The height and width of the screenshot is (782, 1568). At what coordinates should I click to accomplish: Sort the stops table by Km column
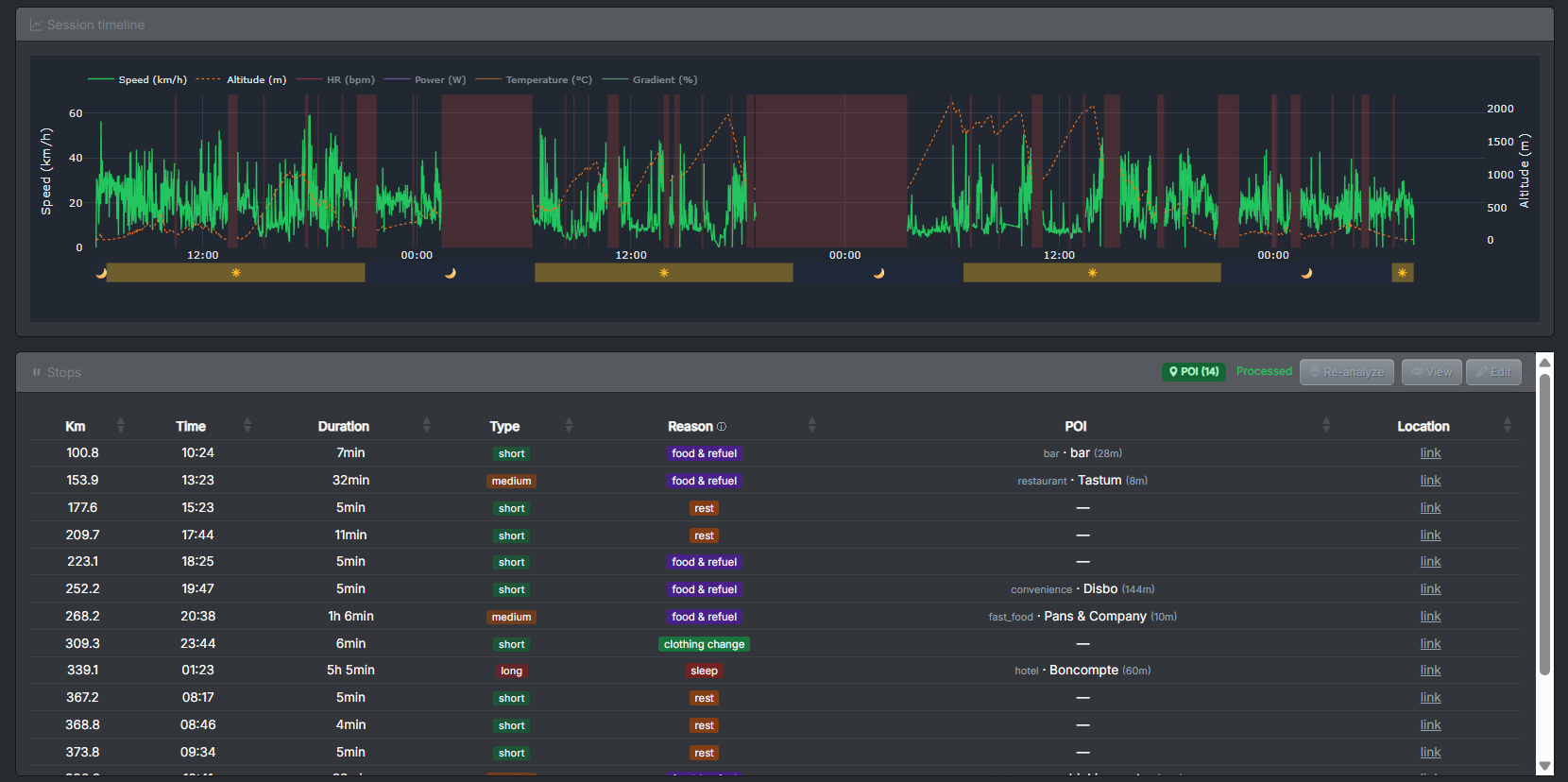click(120, 426)
